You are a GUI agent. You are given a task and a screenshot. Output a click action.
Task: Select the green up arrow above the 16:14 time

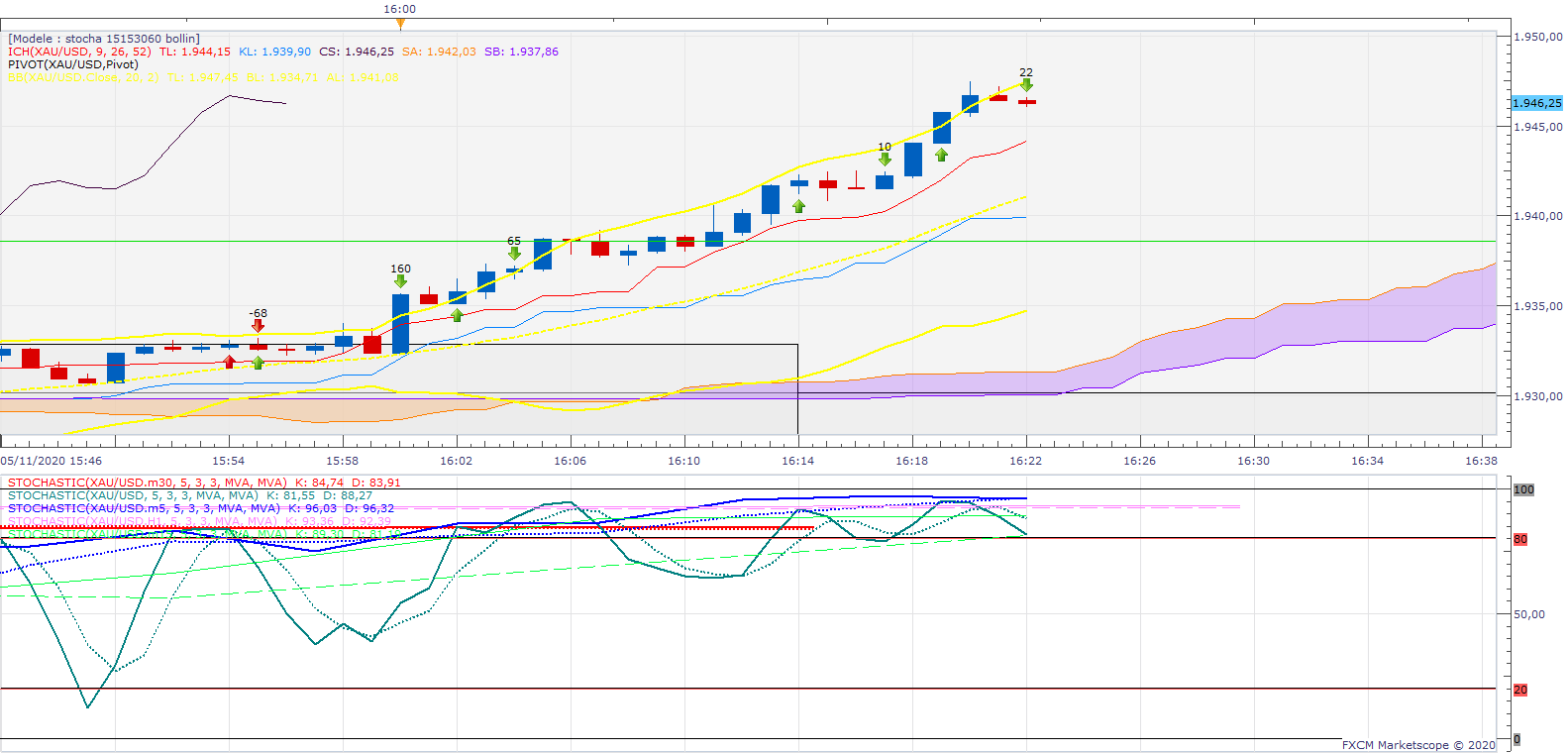point(798,206)
